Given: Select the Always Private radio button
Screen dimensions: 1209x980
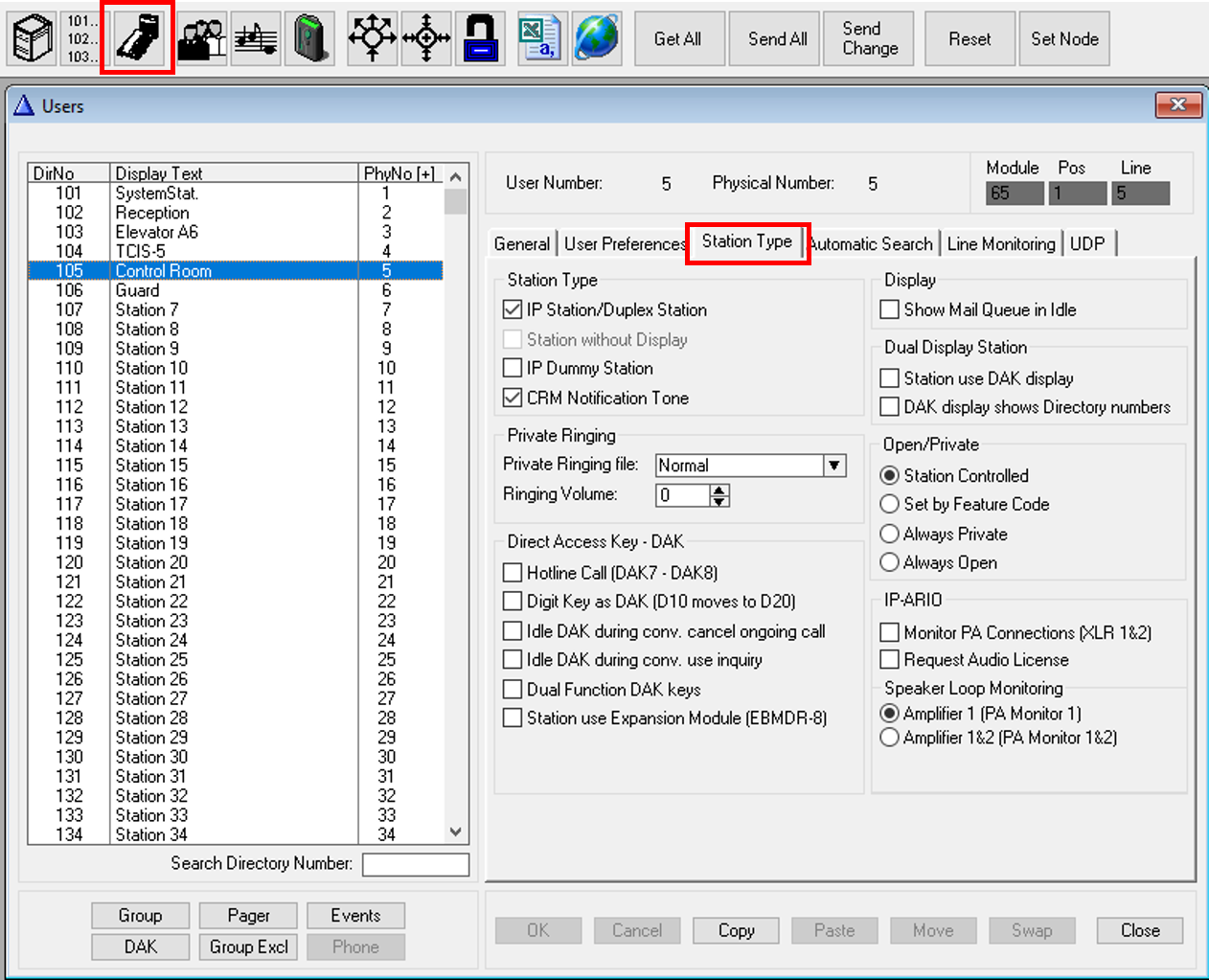Looking at the screenshot, I should tap(890, 534).
